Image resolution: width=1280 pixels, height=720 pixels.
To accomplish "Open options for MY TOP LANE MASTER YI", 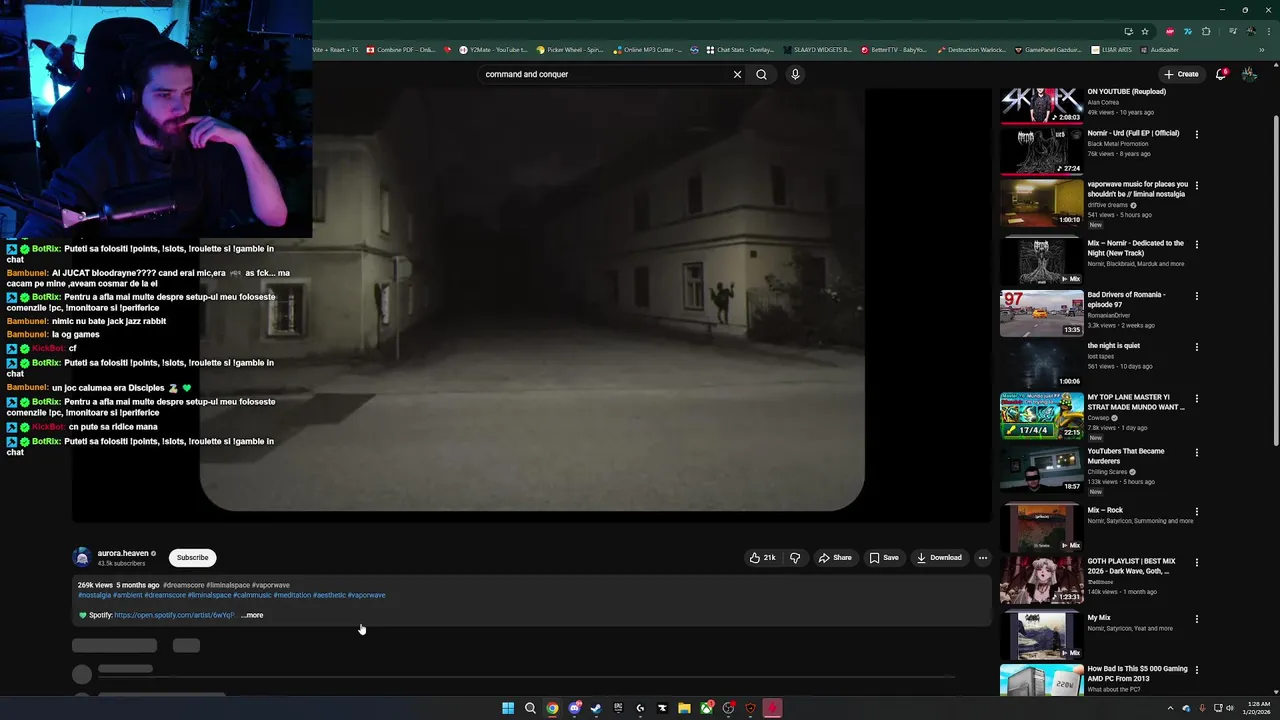I will [x=1197, y=398].
